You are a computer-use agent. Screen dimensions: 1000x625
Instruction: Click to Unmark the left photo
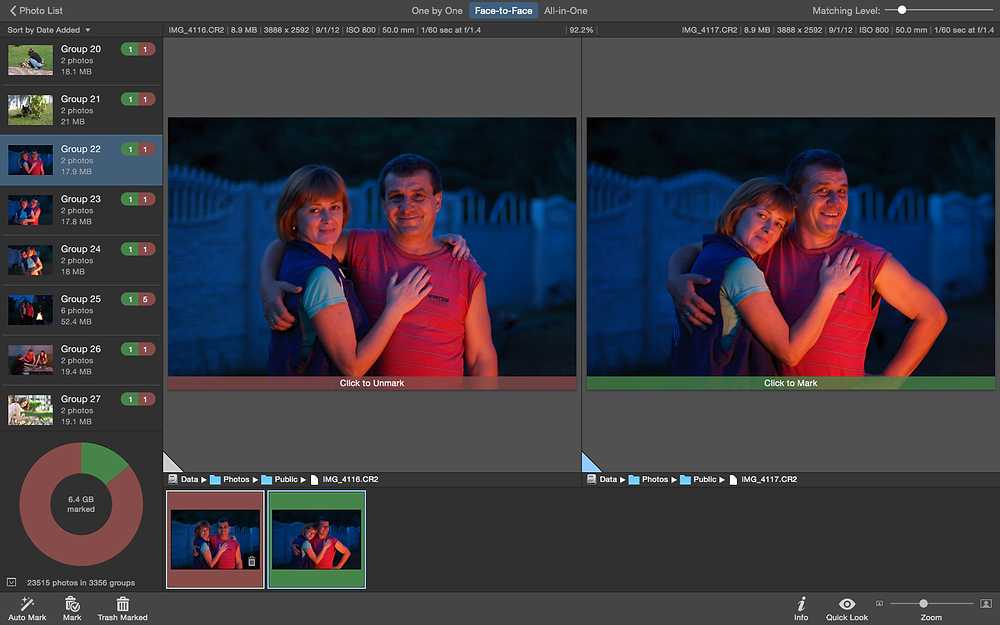tap(372, 383)
